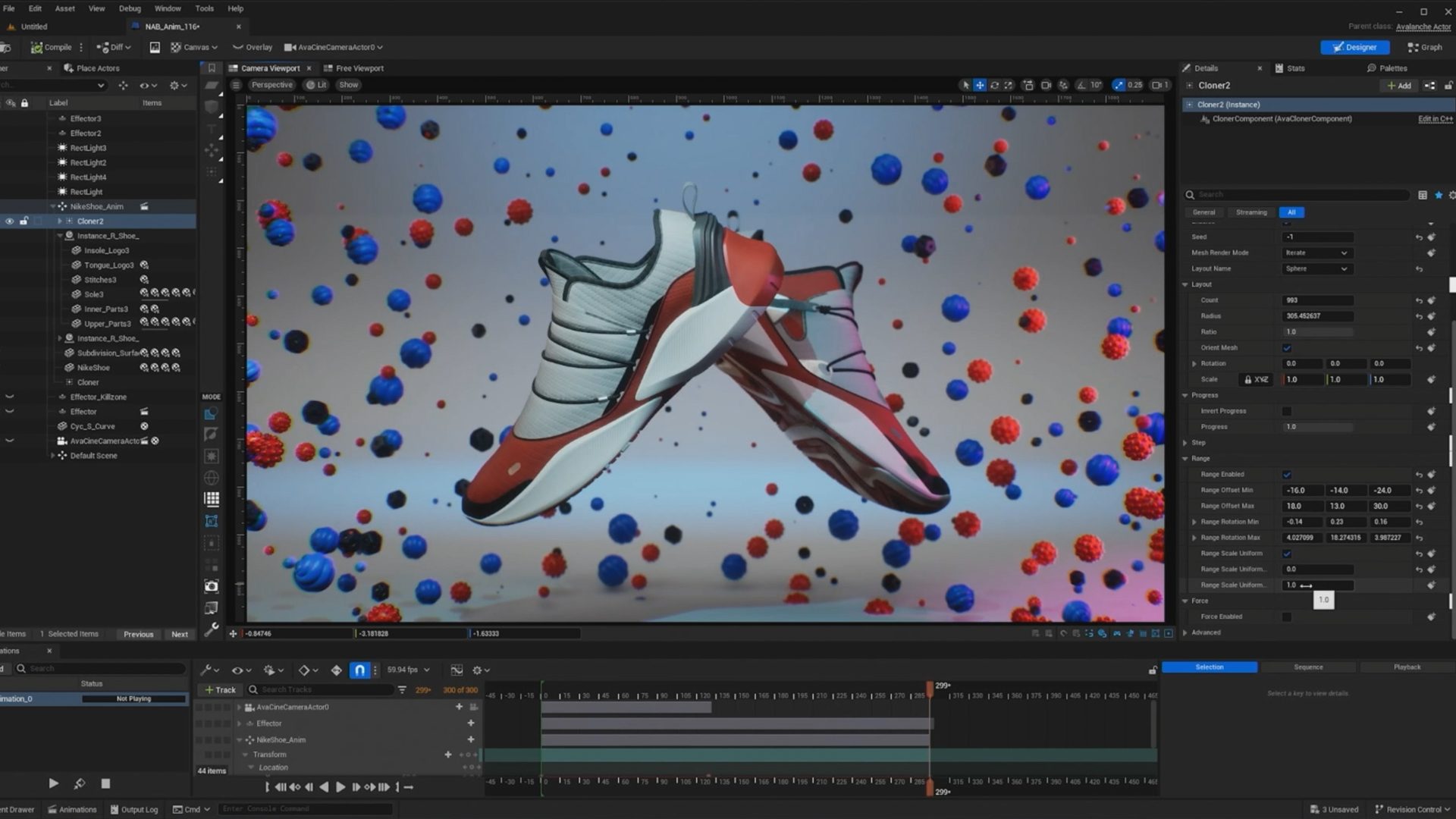Click the surface snapping icon in viewport toolbar
The height and width of the screenshot is (819, 1456).
coord(1063,85)
